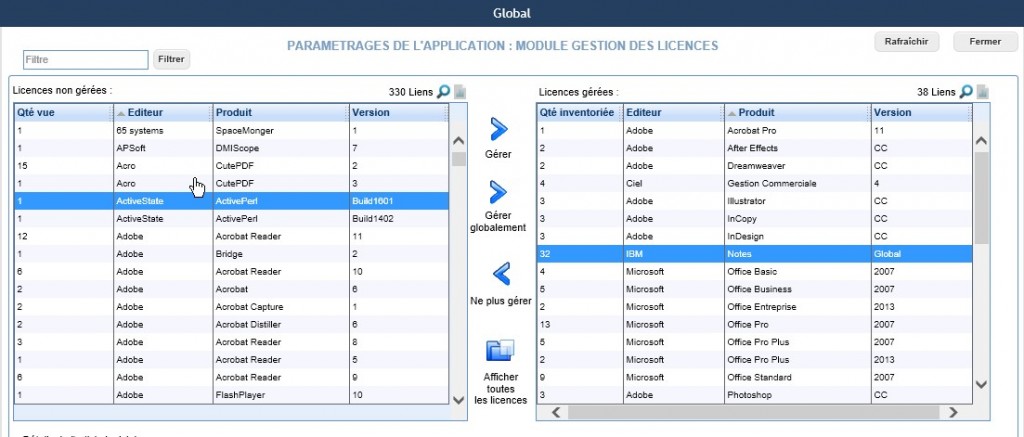Click the Ne plus gérer left arrow
Screen dimensions: 1024x437
[499, 272]
